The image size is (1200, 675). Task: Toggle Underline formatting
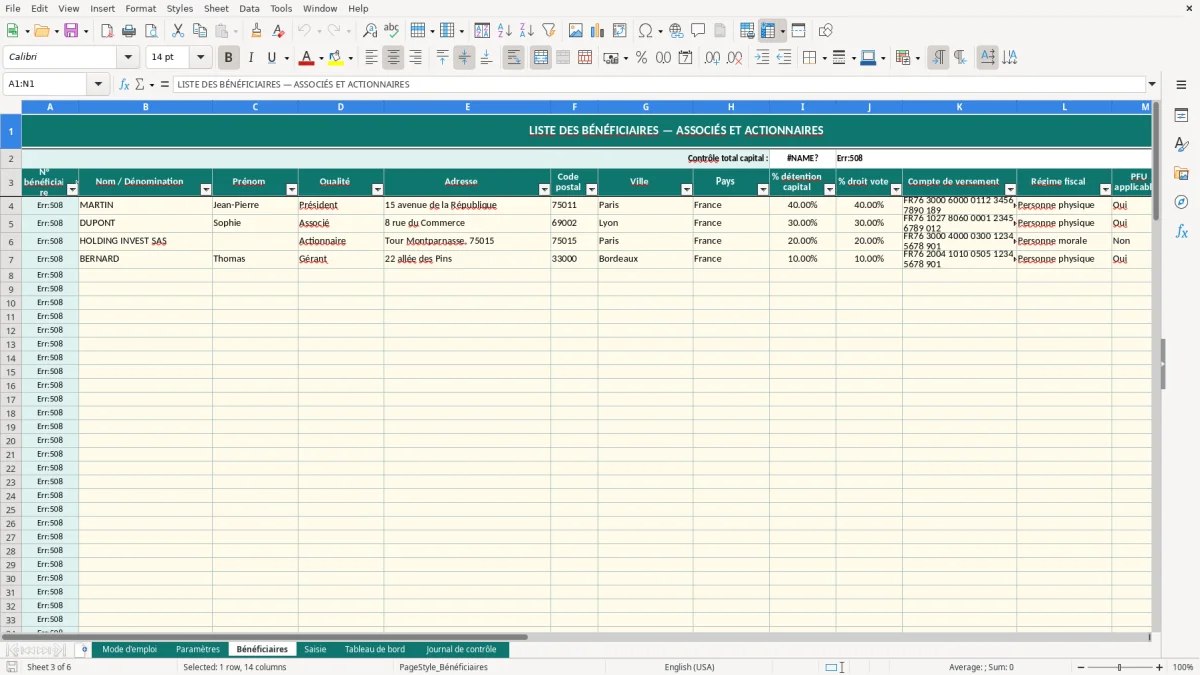tap(271, 58)
